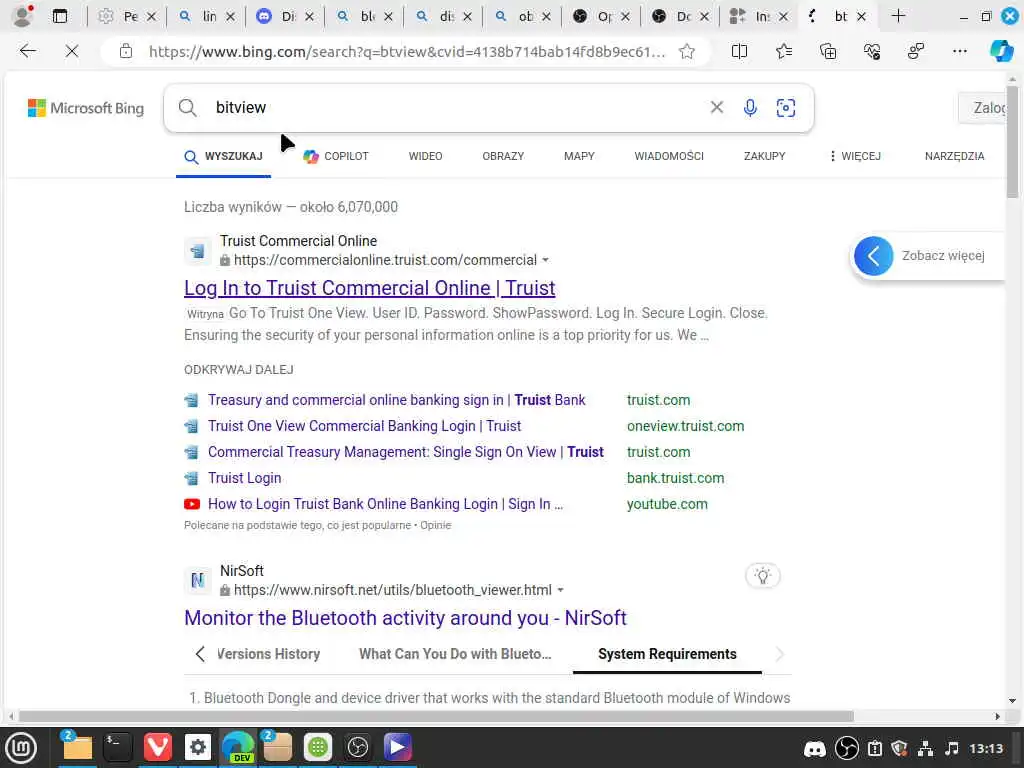Select the System Requirements tab
The width and height of the screenshot is (1024, 768).
click(667, 654)
